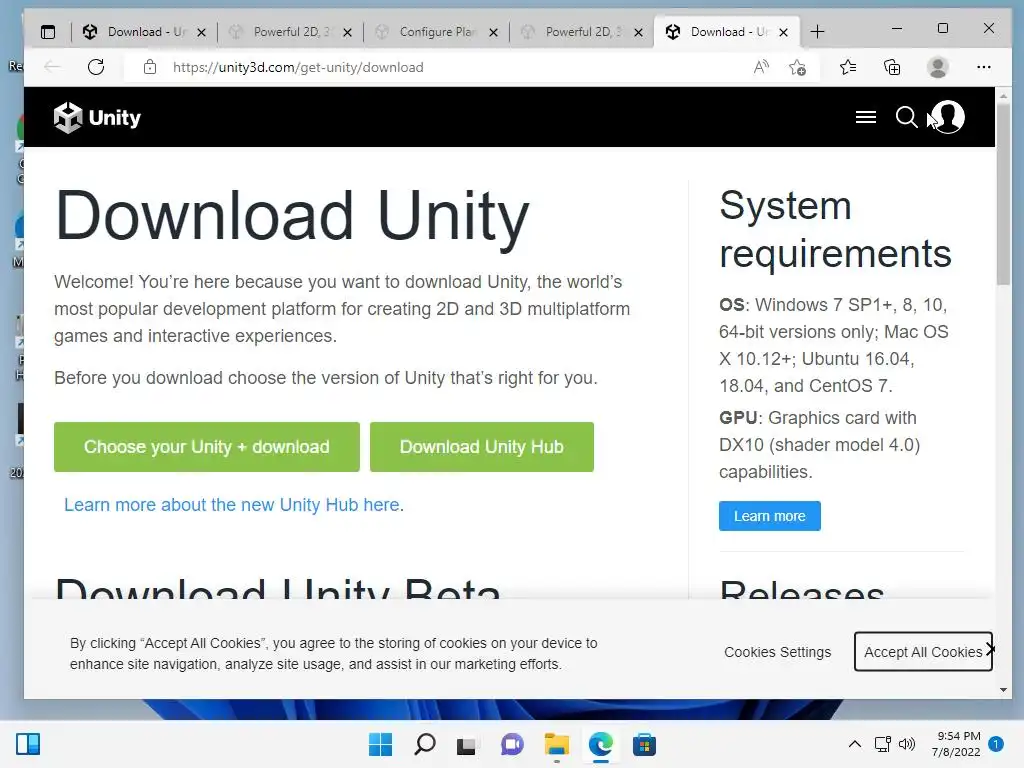Open network settings in system tray
Image resolution: width=1024 pixels, height=768 pixels.
tap(883, 744)
